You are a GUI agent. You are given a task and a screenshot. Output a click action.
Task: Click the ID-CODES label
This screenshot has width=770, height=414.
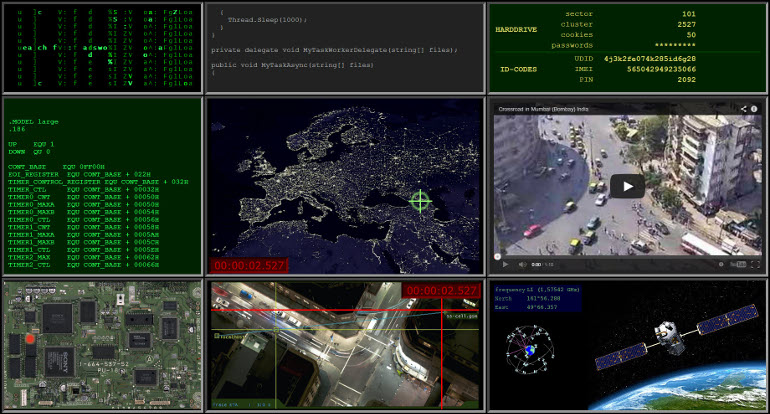pyautogui.click(x=518, y=69)
